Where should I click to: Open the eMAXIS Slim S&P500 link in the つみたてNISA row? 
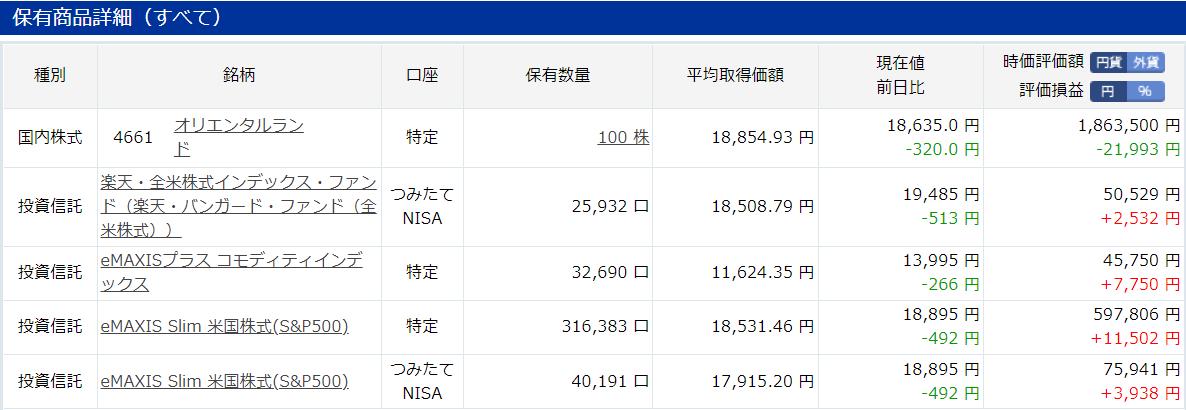click(x=225, y=381)
